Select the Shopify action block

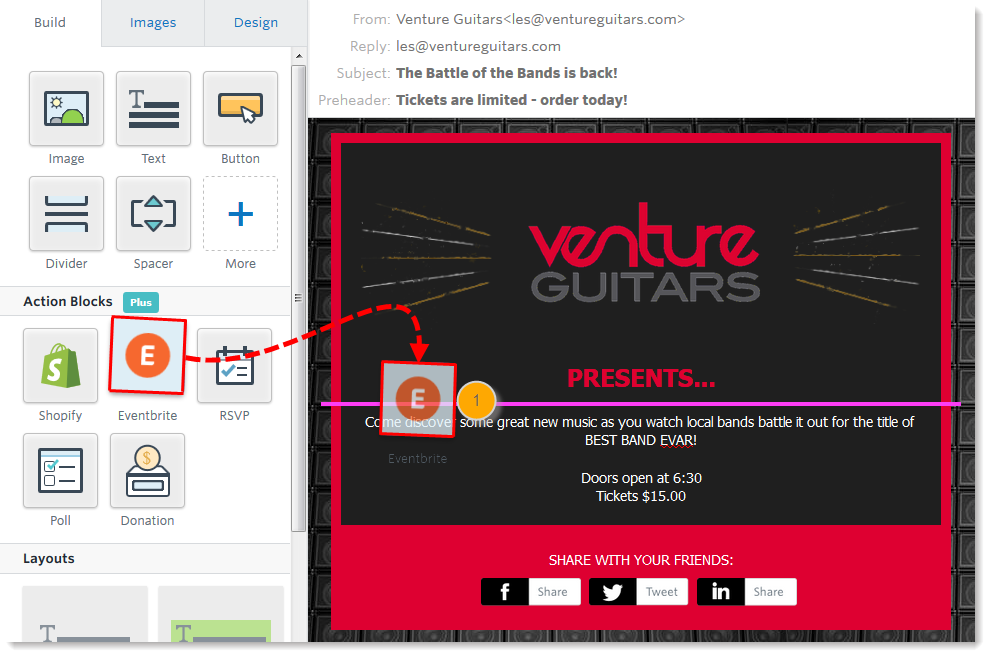[x=61, y=365]
